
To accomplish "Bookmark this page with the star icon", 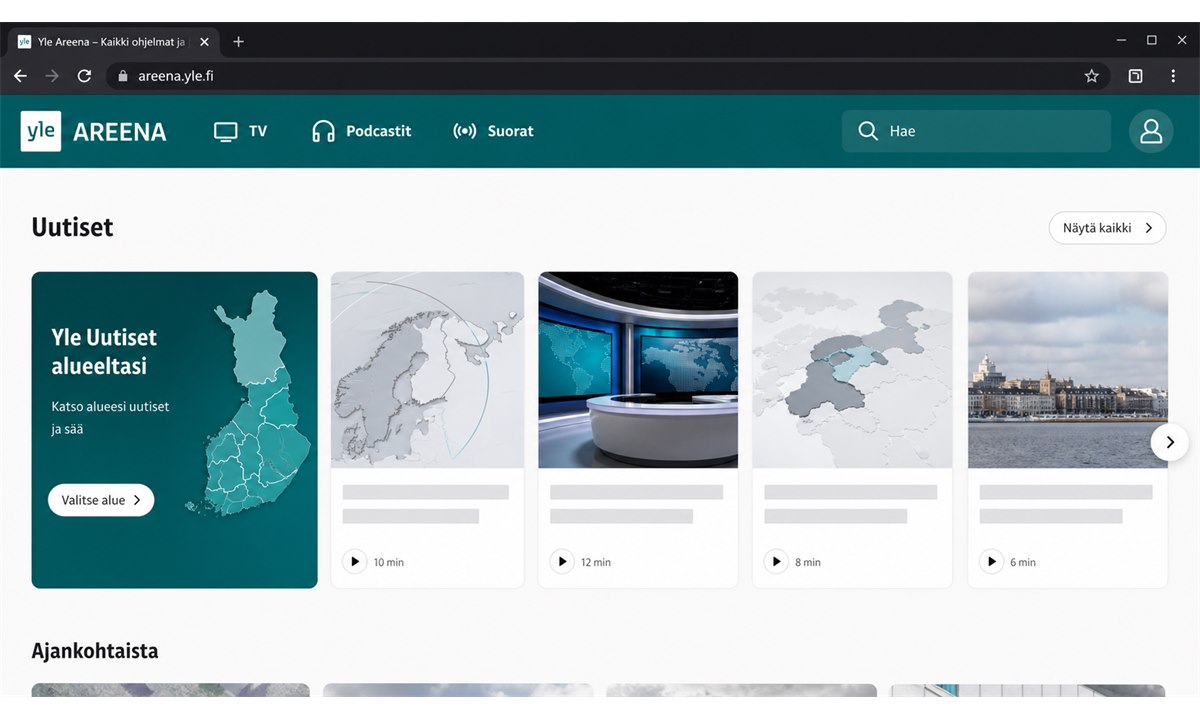I will [1091, 76].
